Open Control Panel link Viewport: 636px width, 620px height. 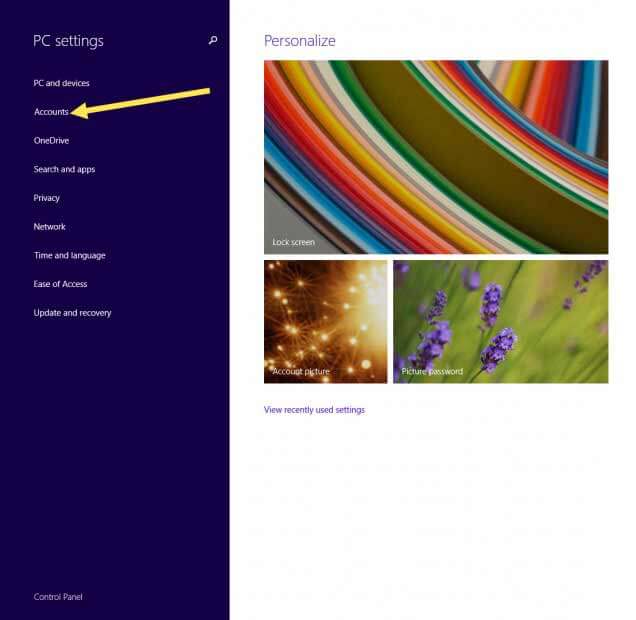tap(58, 597)
